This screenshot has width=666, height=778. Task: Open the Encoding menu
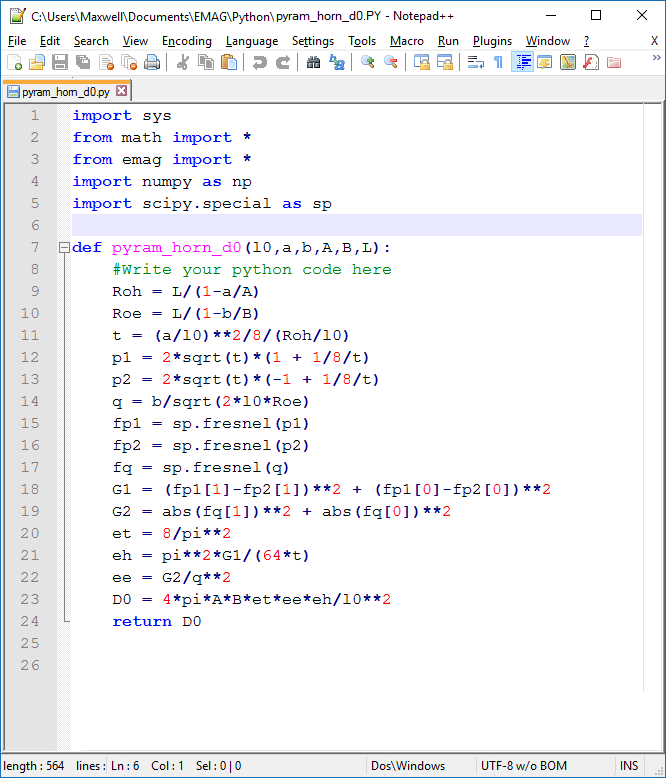click(x=187, y=41)
